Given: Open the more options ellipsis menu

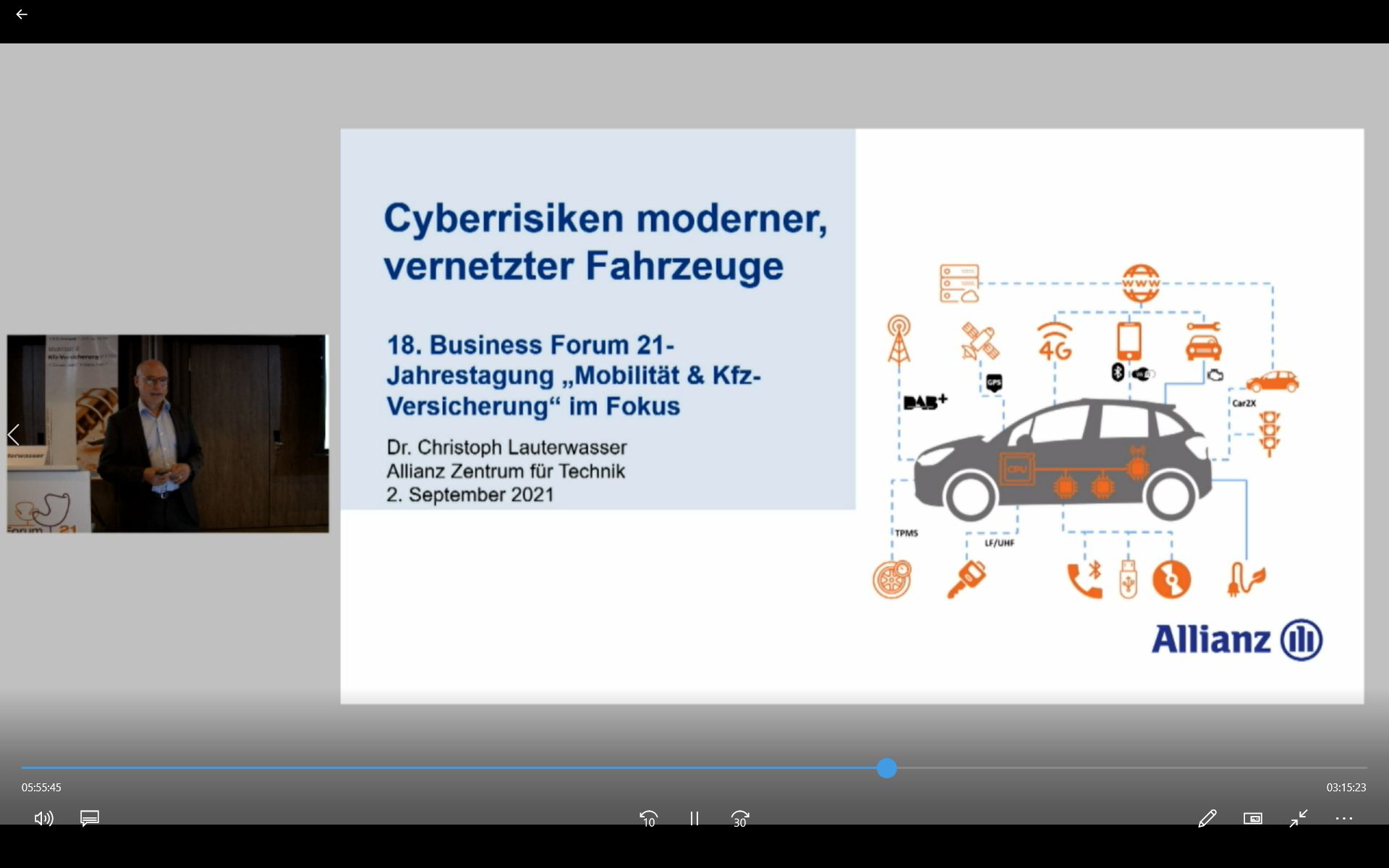Looking at the screenshot, I should click(x=1343, y=818).
